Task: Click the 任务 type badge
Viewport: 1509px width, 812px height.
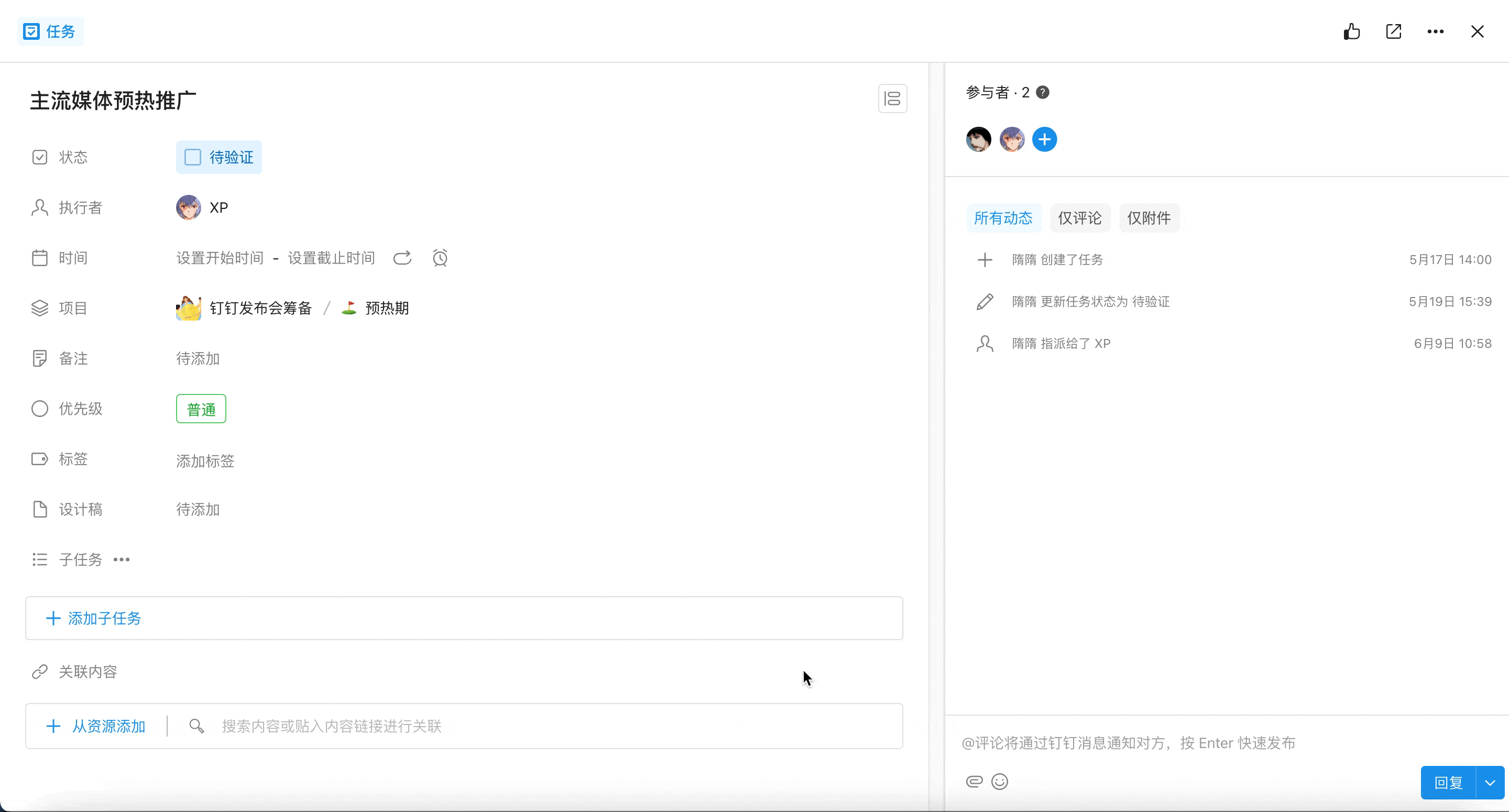Action: [x=50, y=31]
